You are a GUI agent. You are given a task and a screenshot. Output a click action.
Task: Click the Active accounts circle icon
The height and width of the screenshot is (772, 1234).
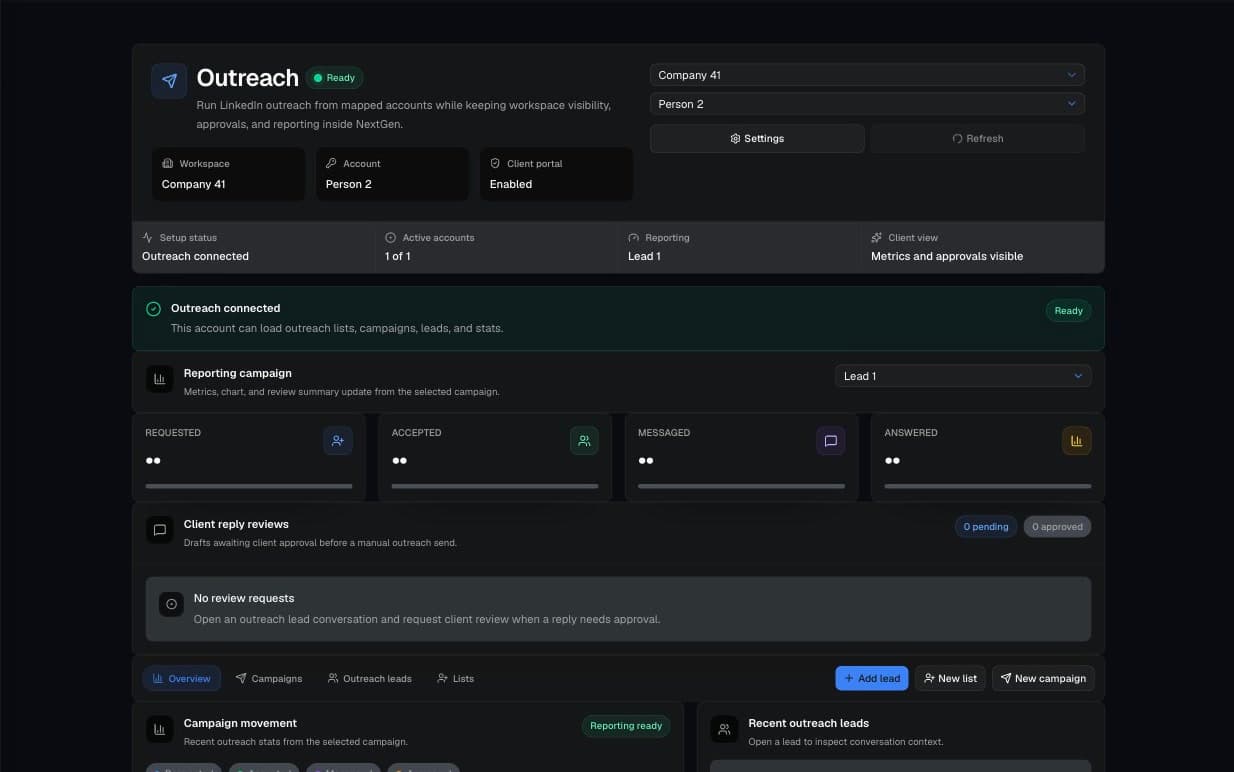[391, 238]
